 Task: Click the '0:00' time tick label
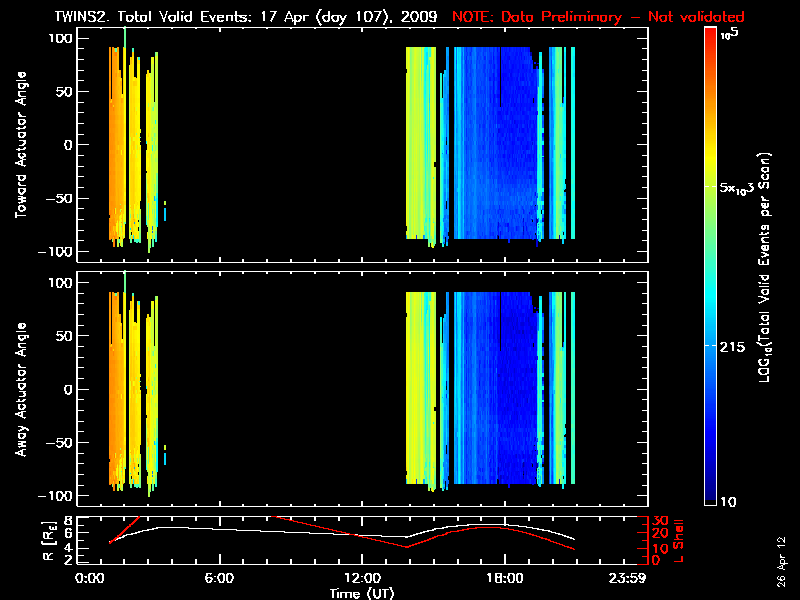[90, 578]
